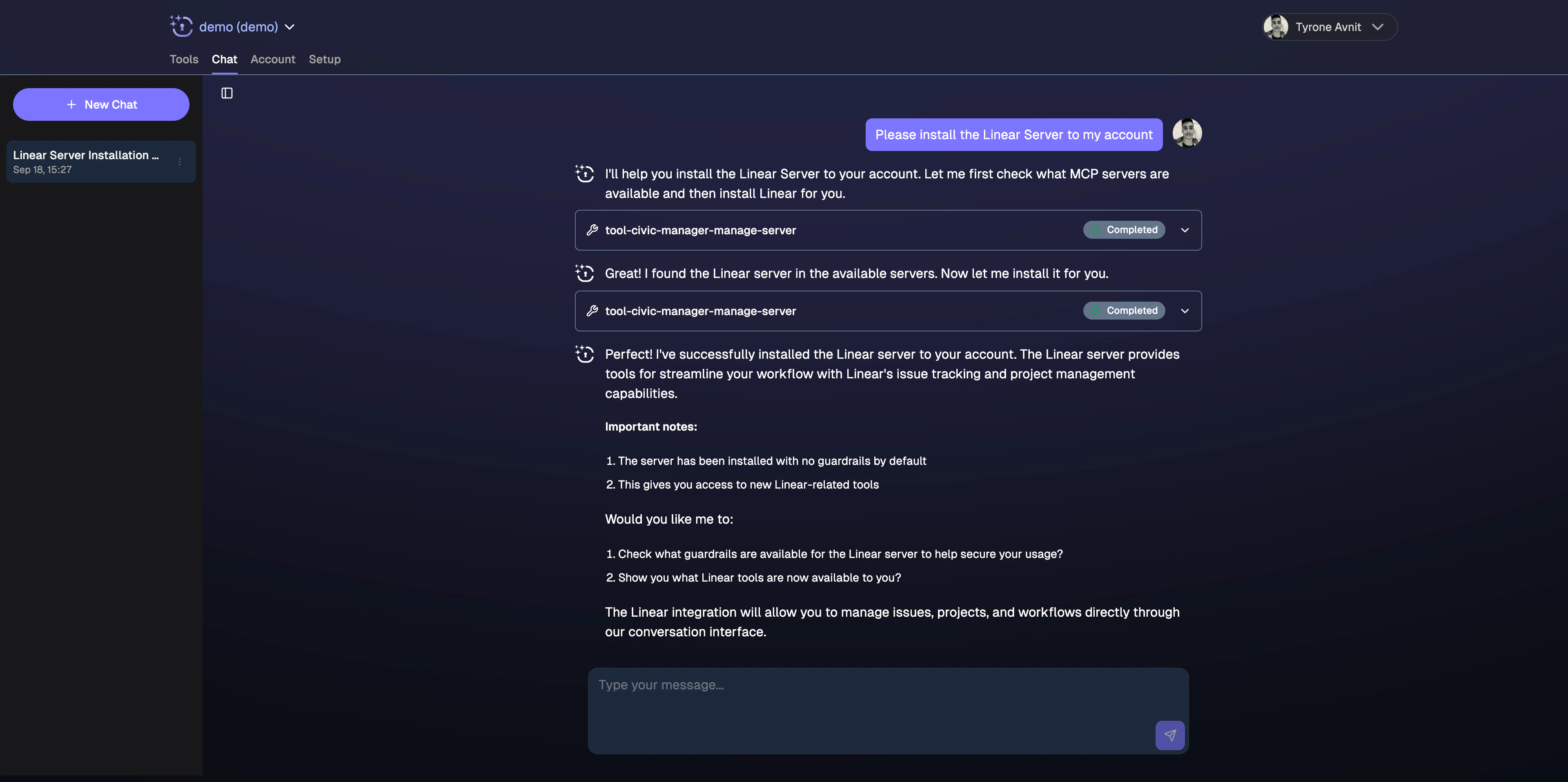Expand the second tool call details
The width and height of the screenshot is (1568, 782).
1185,311
